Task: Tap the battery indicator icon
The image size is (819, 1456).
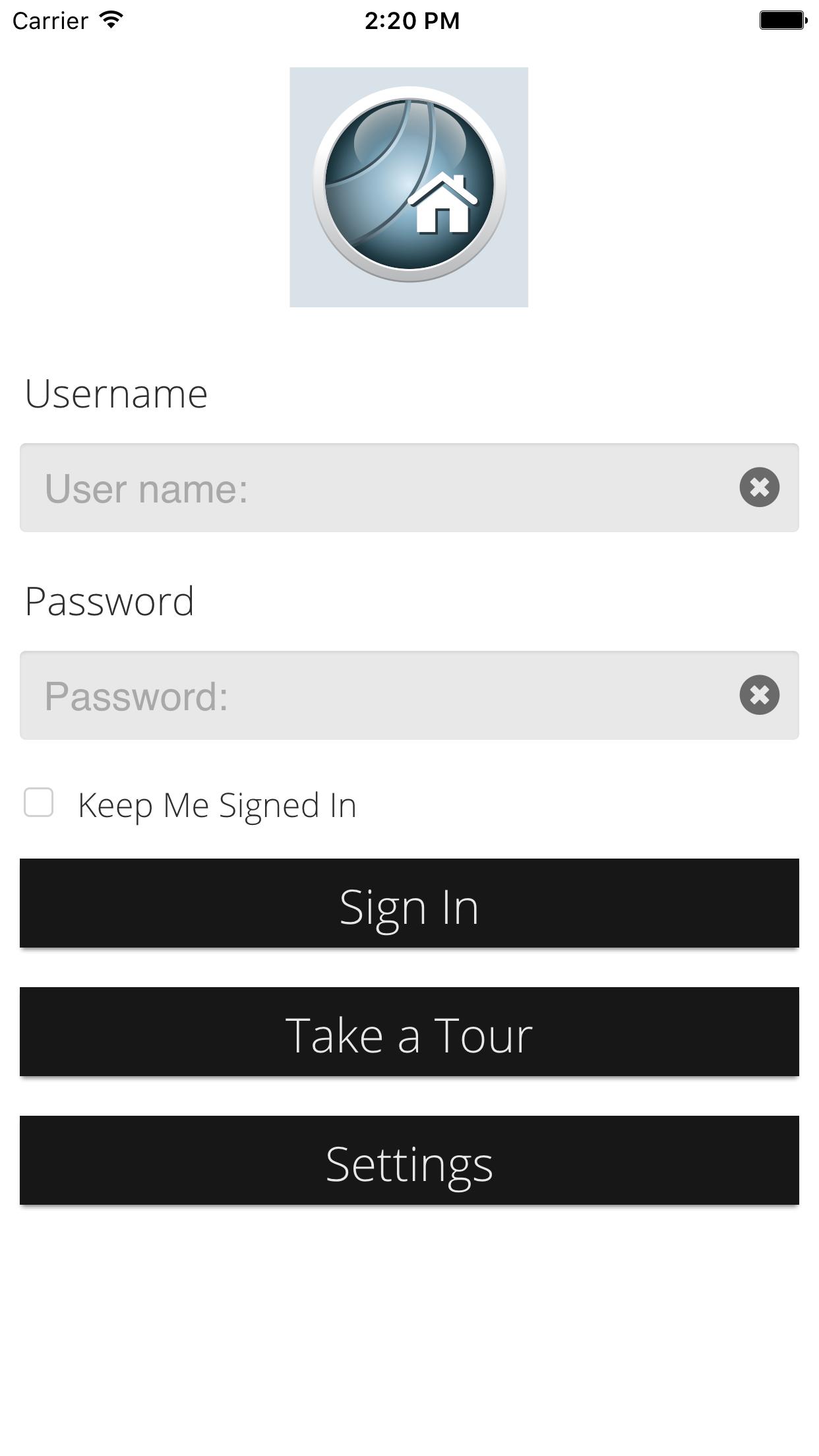Action: click(783, 20)
